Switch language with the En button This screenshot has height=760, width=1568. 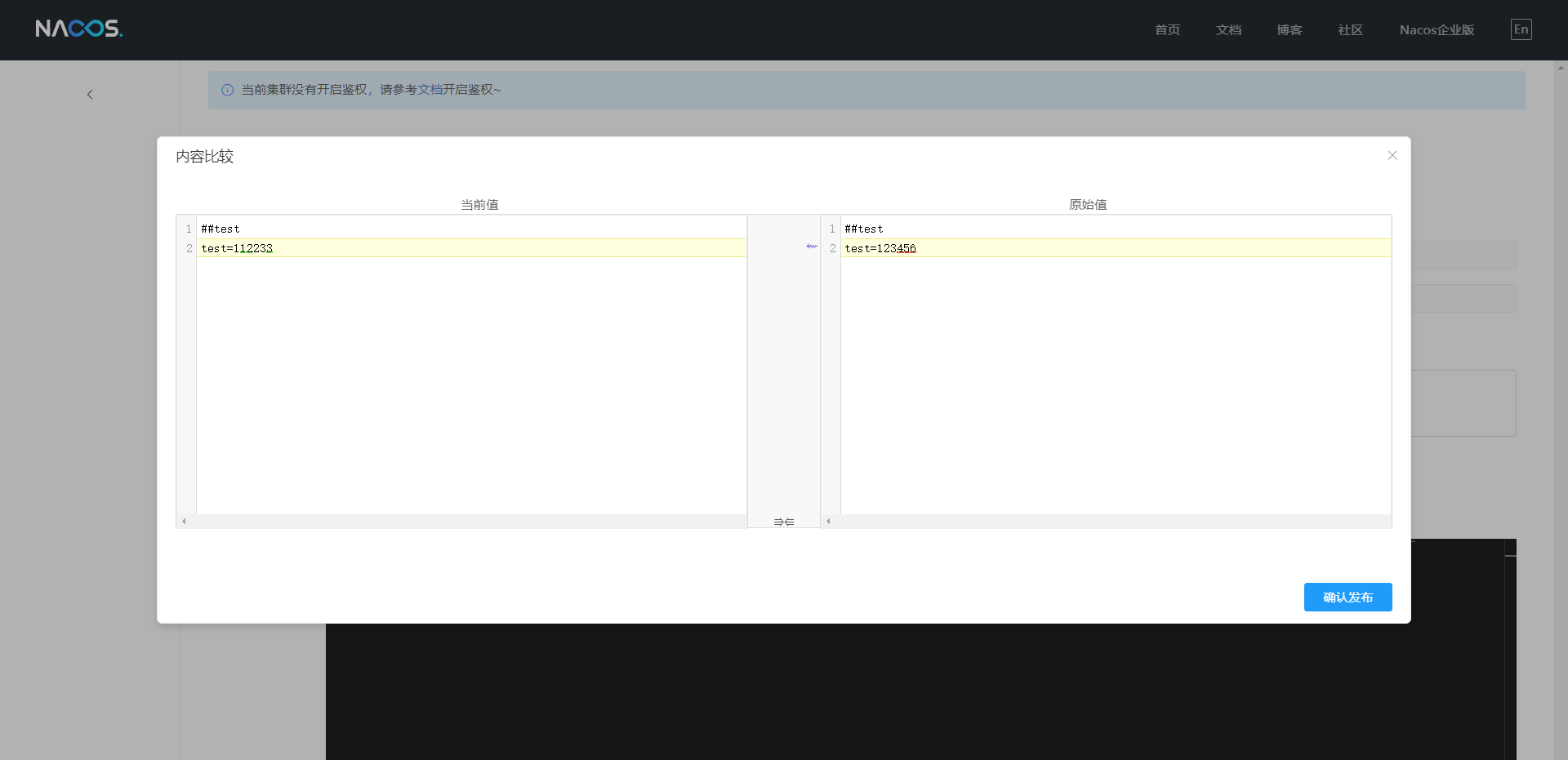pos(1521,29)
